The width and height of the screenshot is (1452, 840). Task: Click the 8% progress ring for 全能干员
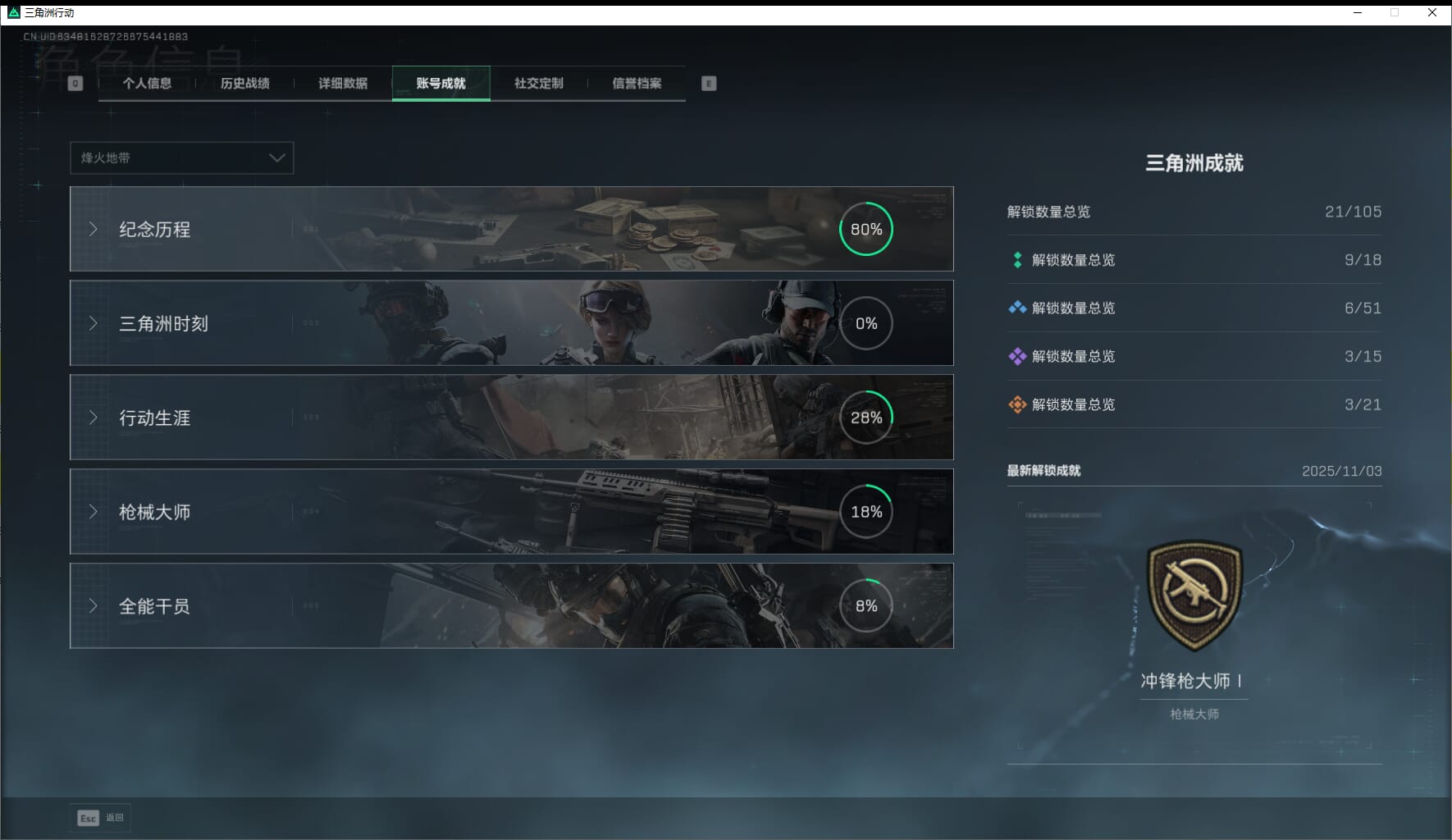point(866,606)
